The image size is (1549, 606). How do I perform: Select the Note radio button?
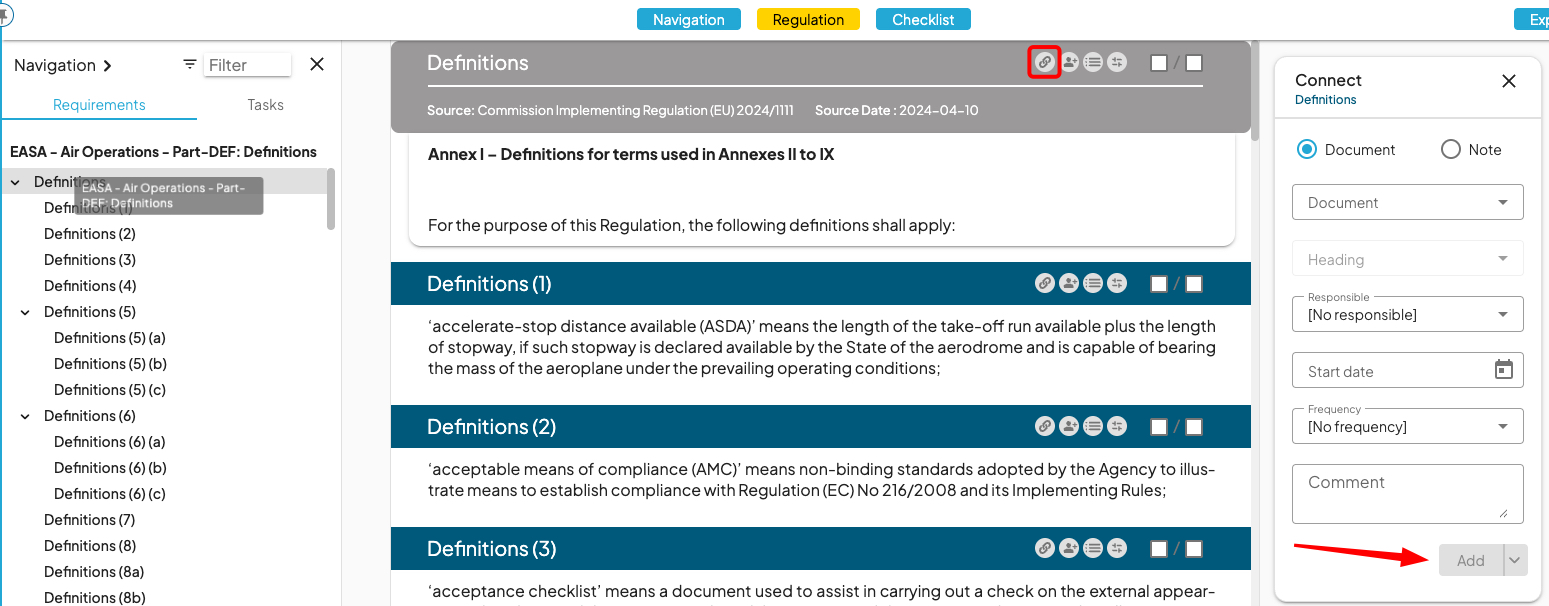[x=1451, y=149]
